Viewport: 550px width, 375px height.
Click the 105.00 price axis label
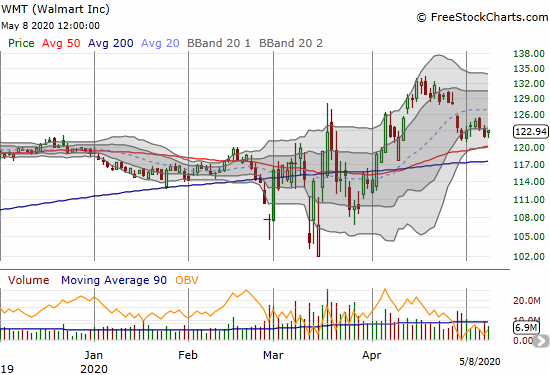(529, 236)
